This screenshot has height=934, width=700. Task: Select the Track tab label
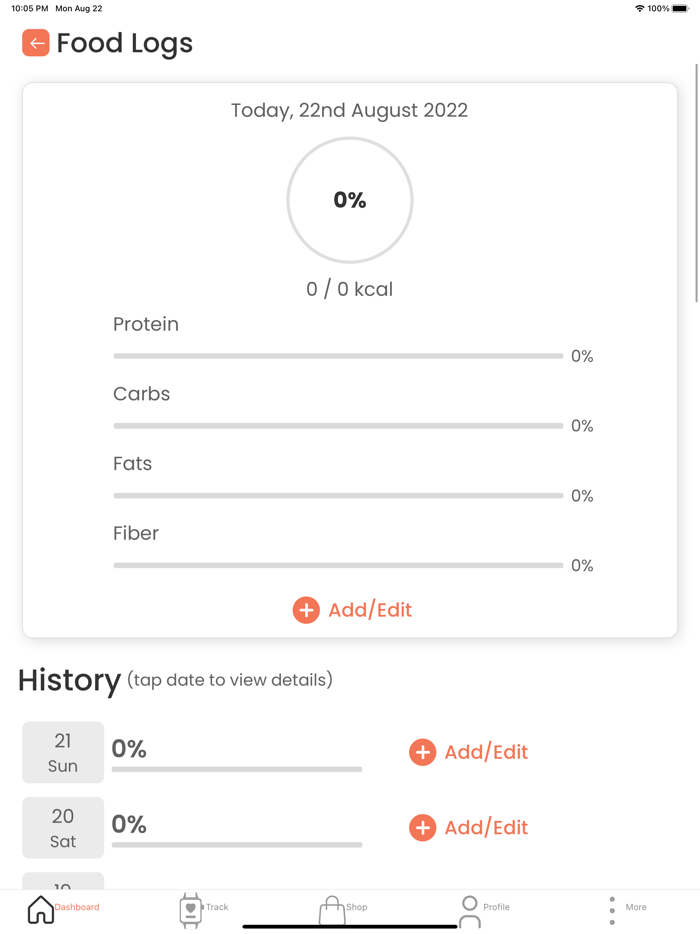point(217,907)
